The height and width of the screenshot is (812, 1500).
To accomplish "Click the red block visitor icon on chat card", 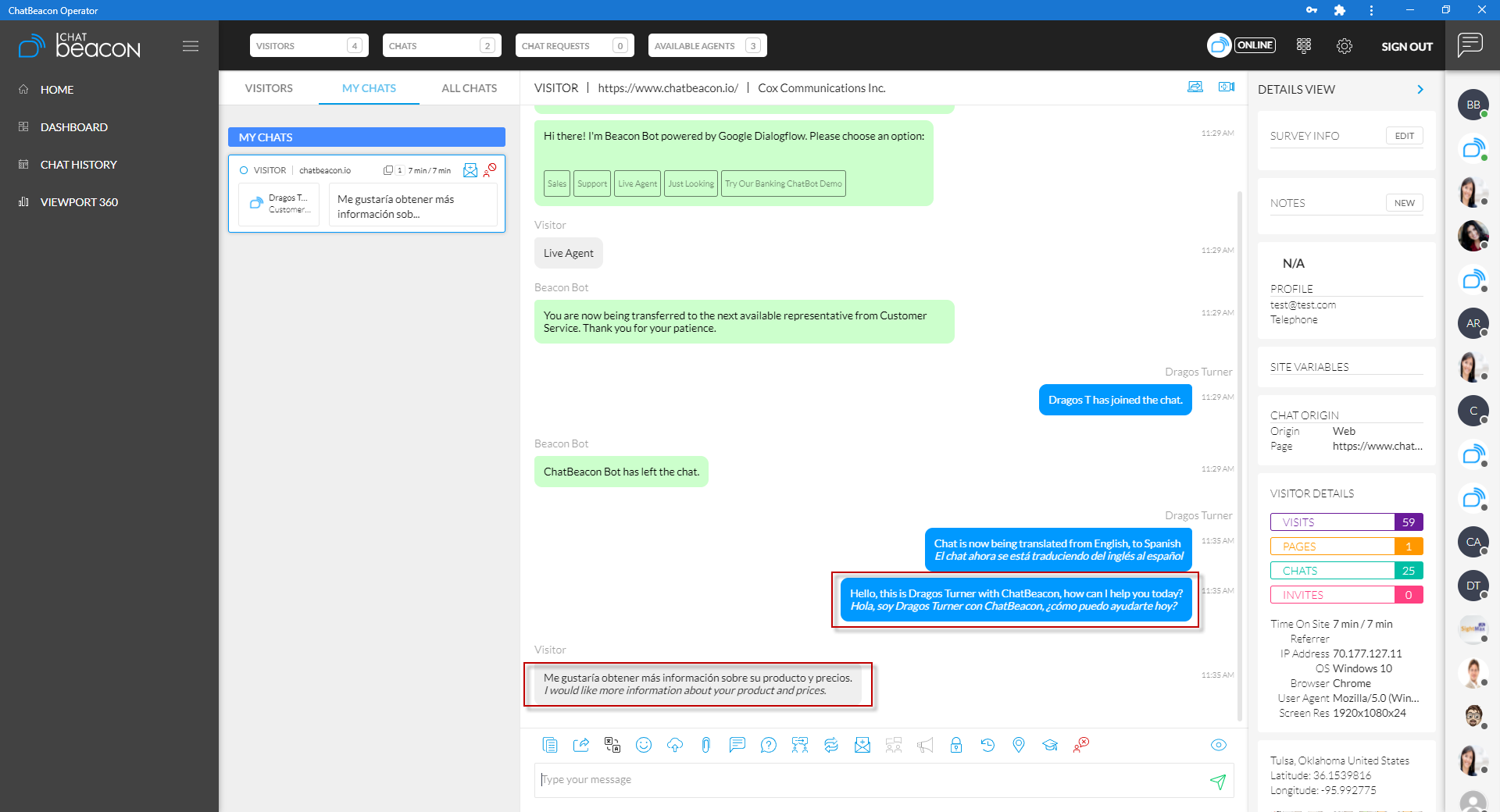I will coord(490,170).
